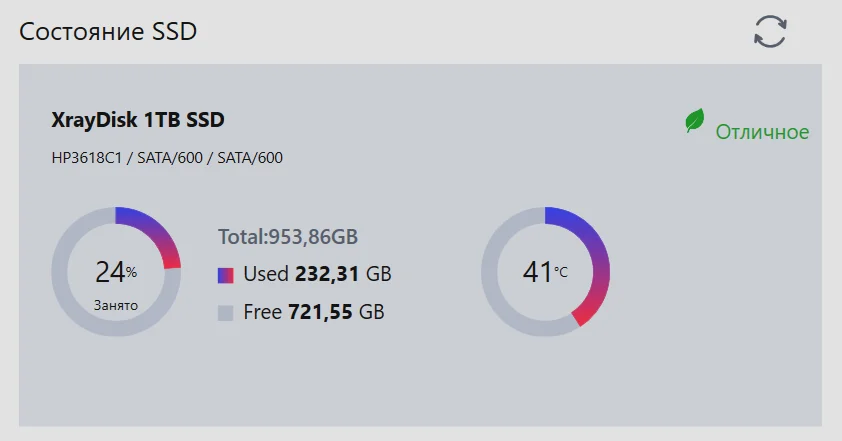Click the XrayDisk 1TB SSD title
The width and height of the screenshot is (842, 441).
(x=138, y=119)
